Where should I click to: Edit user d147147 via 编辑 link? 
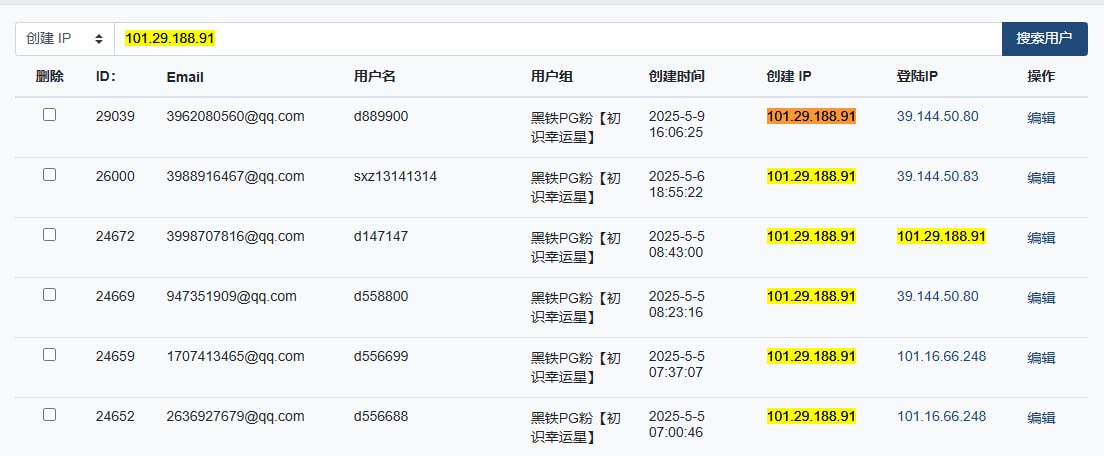[1041, 237]
